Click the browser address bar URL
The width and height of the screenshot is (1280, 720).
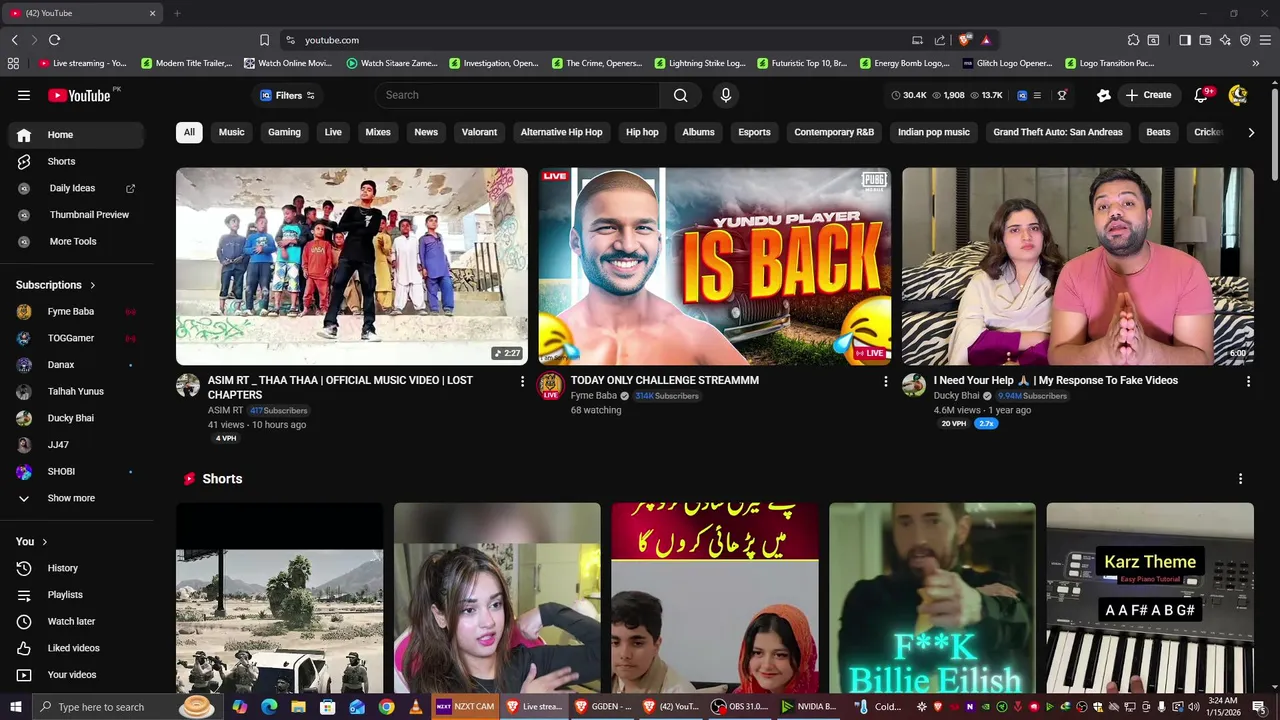[331, 40]
